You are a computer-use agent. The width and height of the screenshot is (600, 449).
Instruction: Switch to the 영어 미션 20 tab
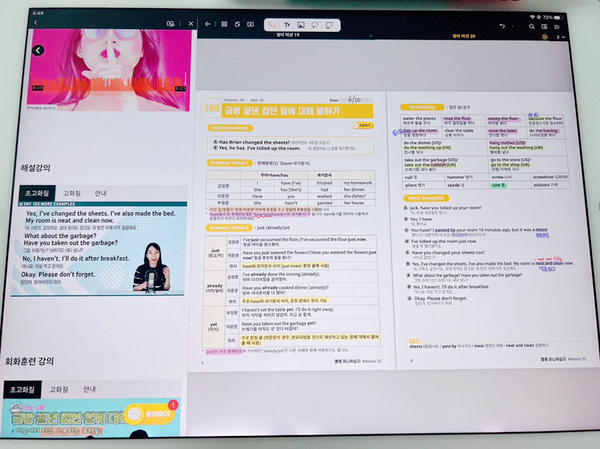point(464,36)
